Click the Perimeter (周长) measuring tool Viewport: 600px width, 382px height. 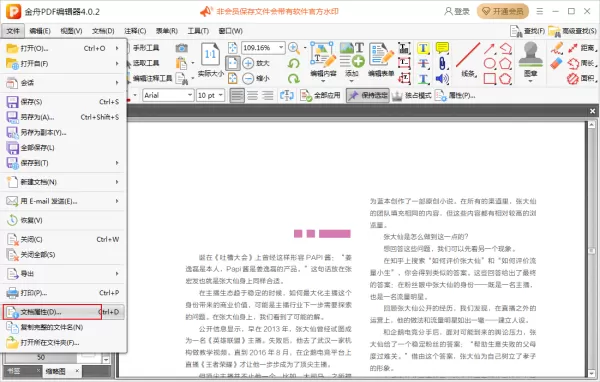[x=582, y=63]
